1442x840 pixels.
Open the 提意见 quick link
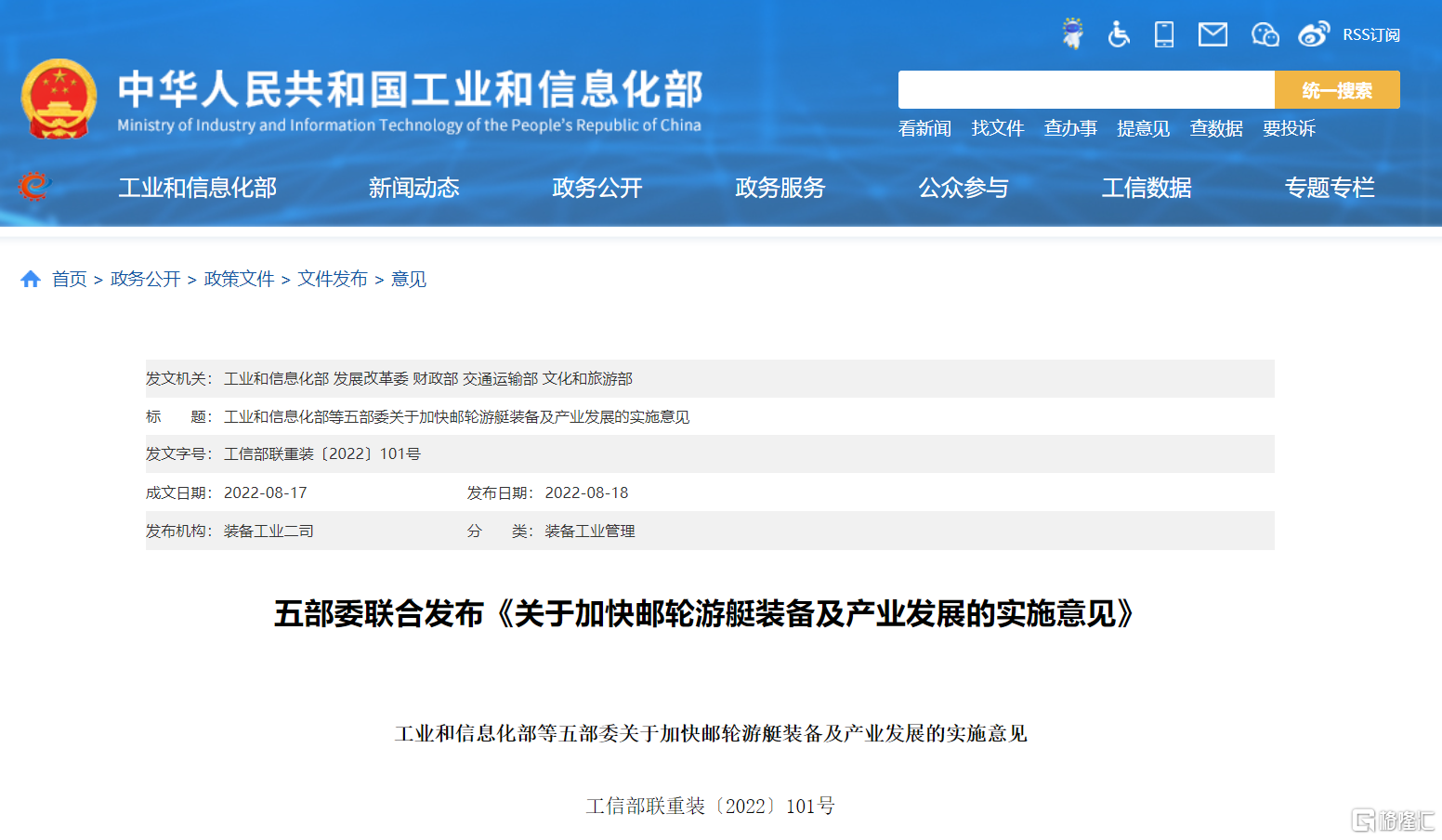tap(1143, 128)
